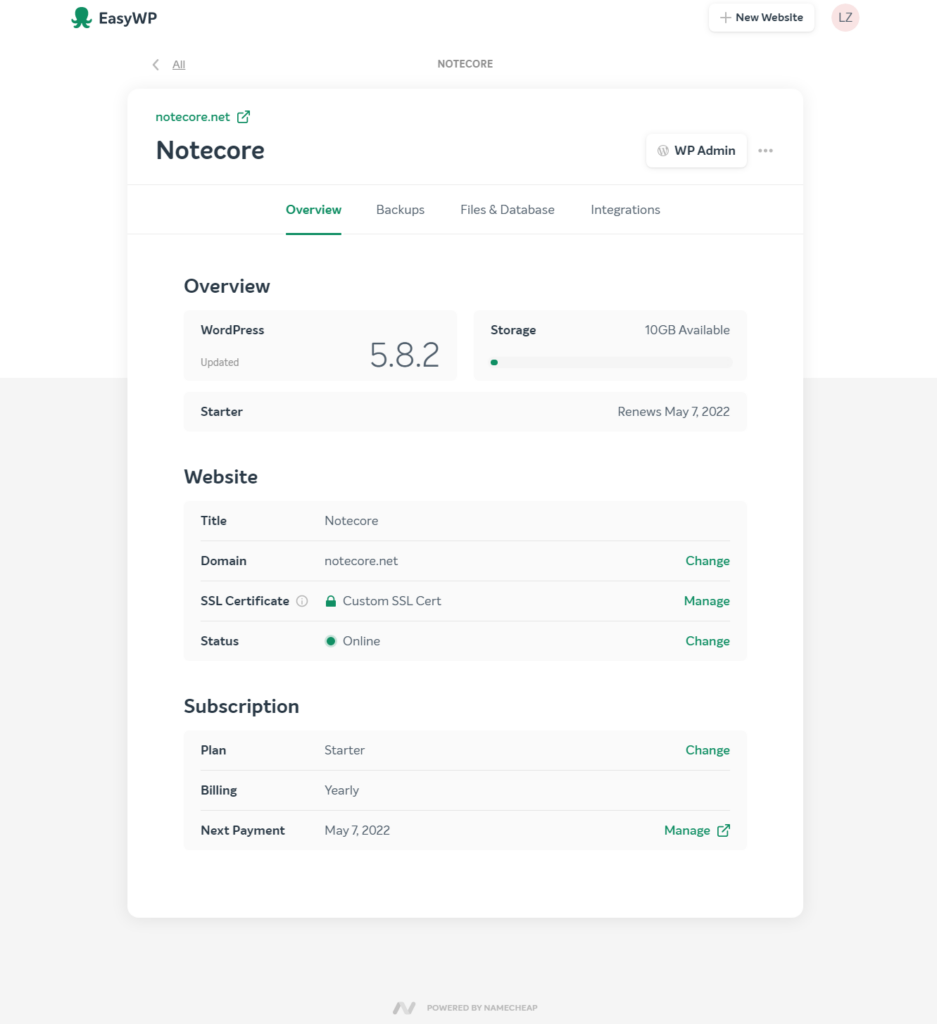This screenshot has width=937, height=1024.
Task: Click the back arrow beside All
Action: tap(155, 64)
